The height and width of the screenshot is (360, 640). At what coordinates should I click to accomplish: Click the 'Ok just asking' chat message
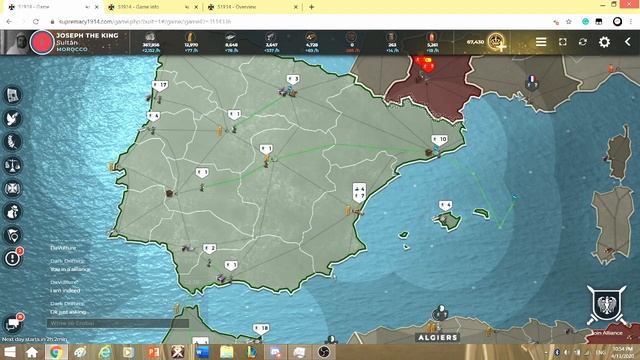point(68,312)
